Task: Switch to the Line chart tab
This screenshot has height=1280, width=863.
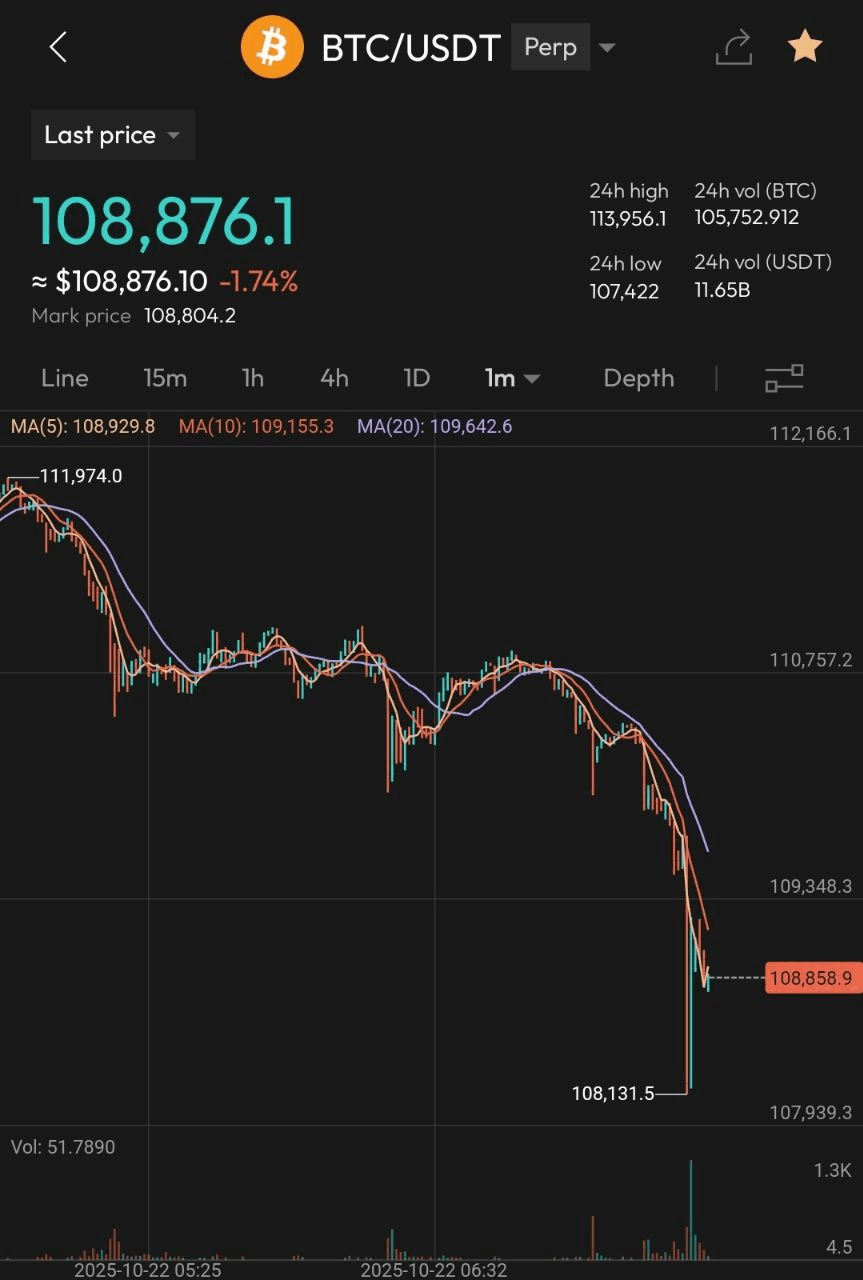Action: [x=65, y=378]
